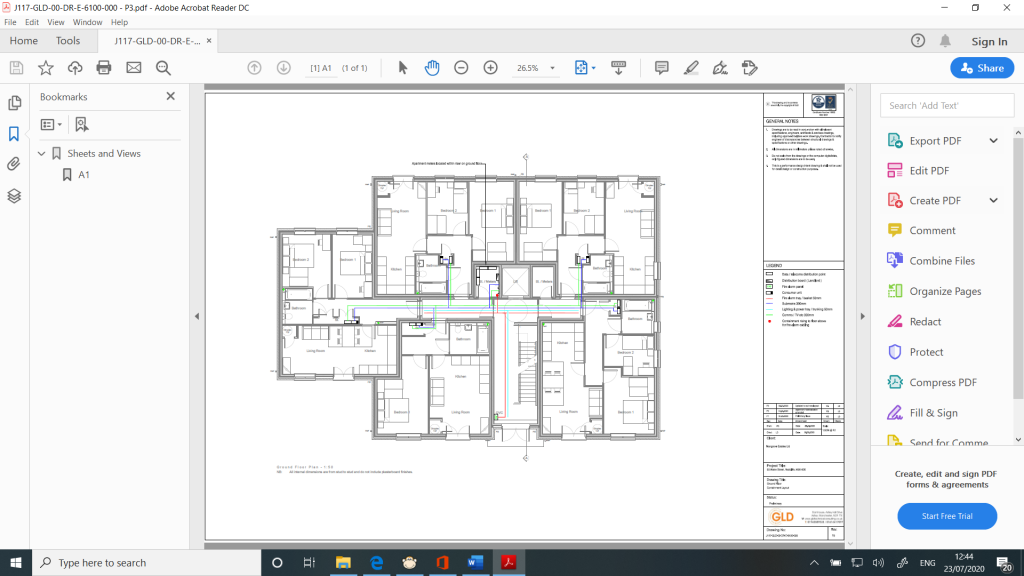Choose the Selection arrow tool
The image size is (1024, 576).
(403, 68)
